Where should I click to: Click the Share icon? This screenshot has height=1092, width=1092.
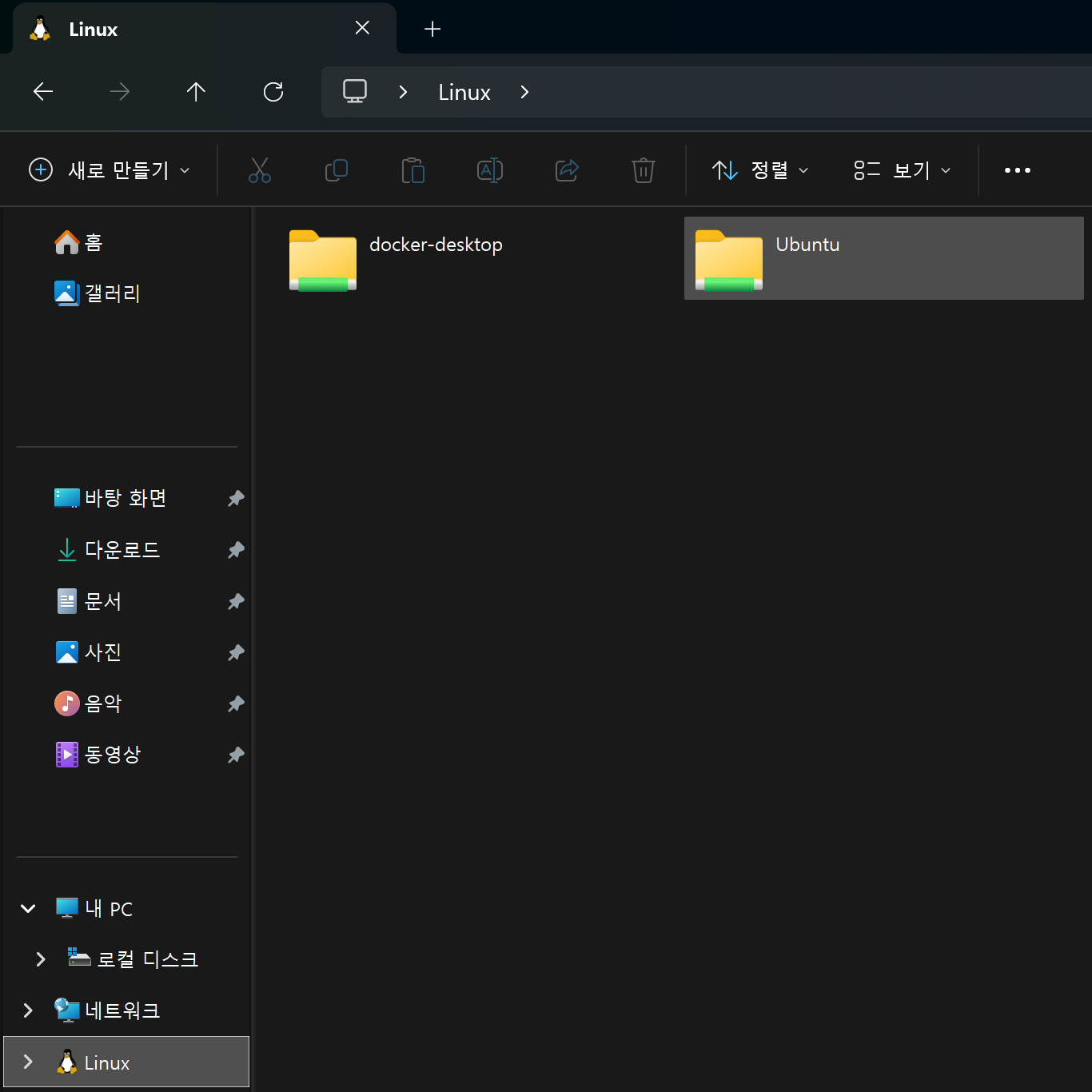click(x=567, y=170)
